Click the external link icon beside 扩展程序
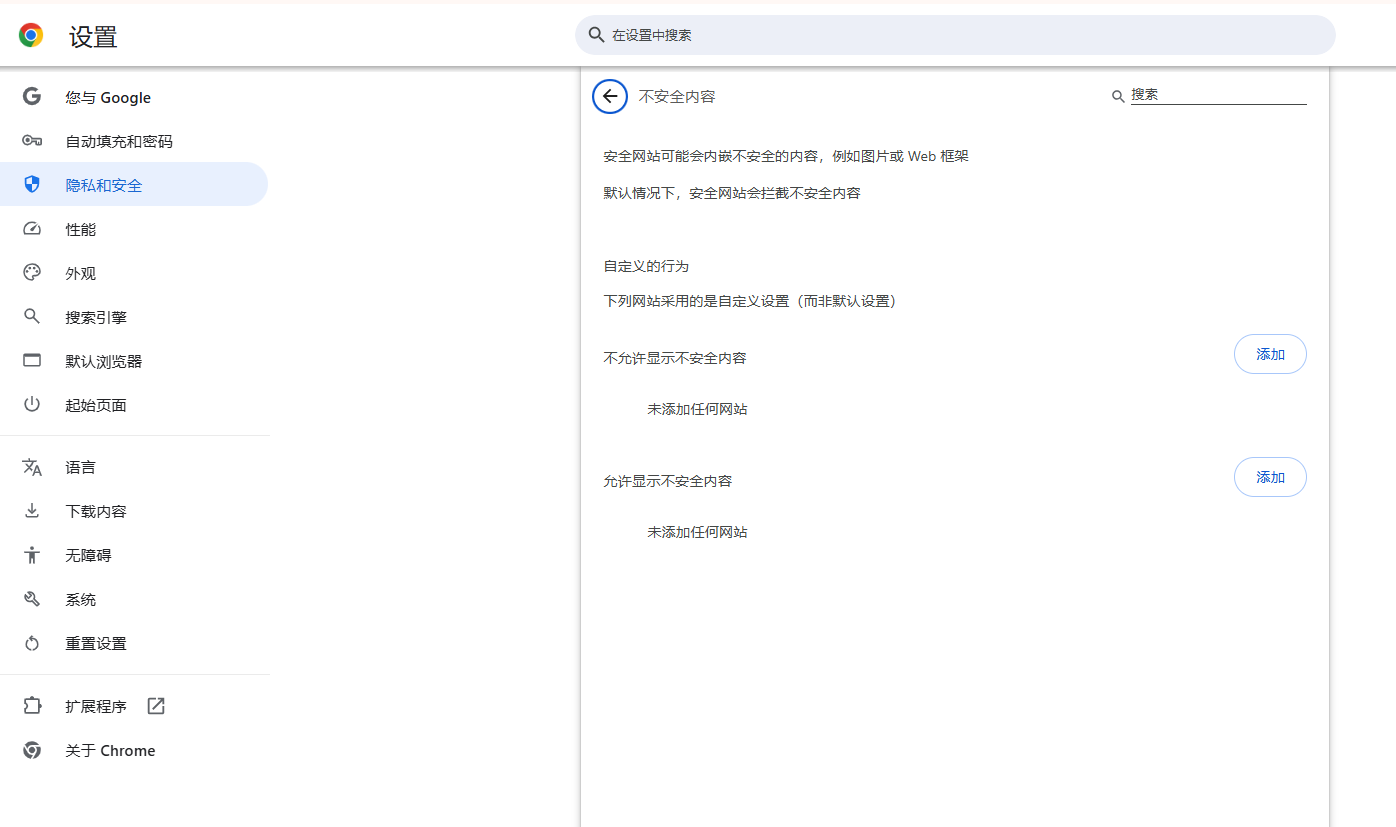 coord(156,706)
